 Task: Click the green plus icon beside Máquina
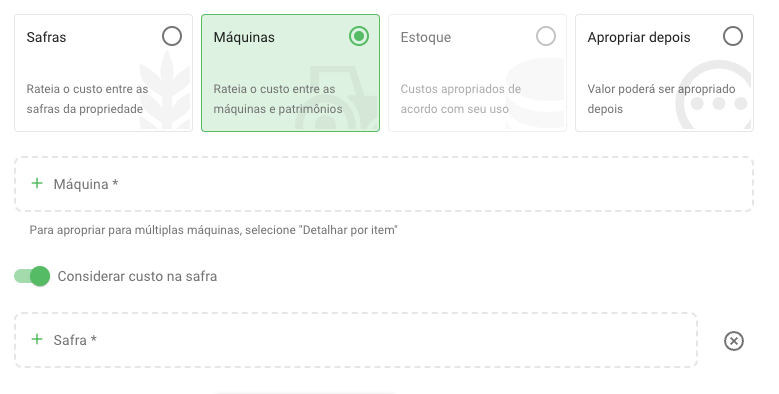click(x=37, y=183)
